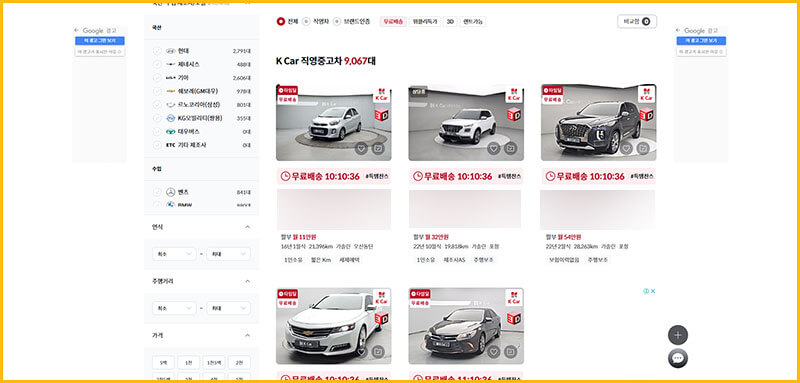Open 3D view of white Chevrolet Impala
Screen dimensions: 800x383
point(382,318)
